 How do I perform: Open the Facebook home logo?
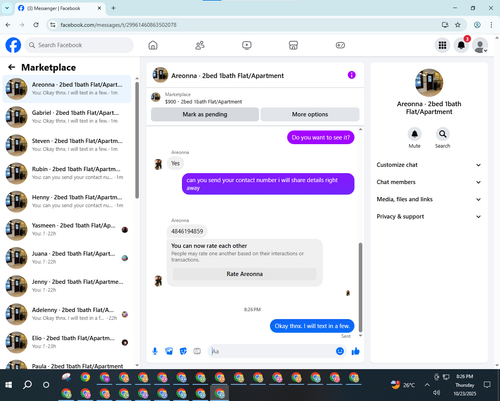(13, 45)
